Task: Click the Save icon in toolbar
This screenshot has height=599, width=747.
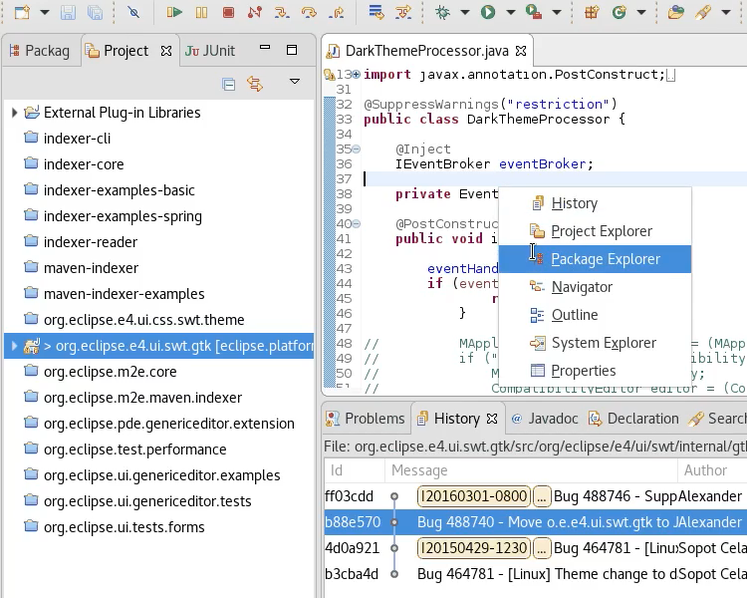Action: [68, 12]
